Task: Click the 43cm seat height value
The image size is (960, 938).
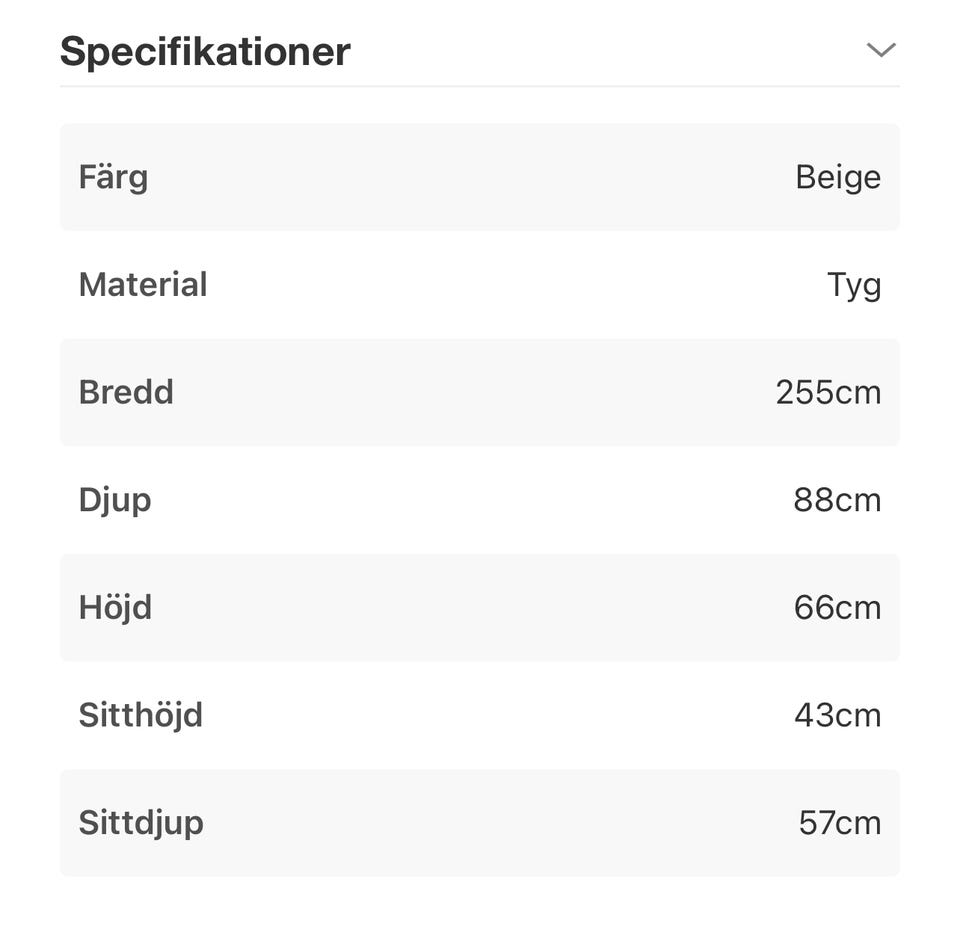Action: coord(837,715)
